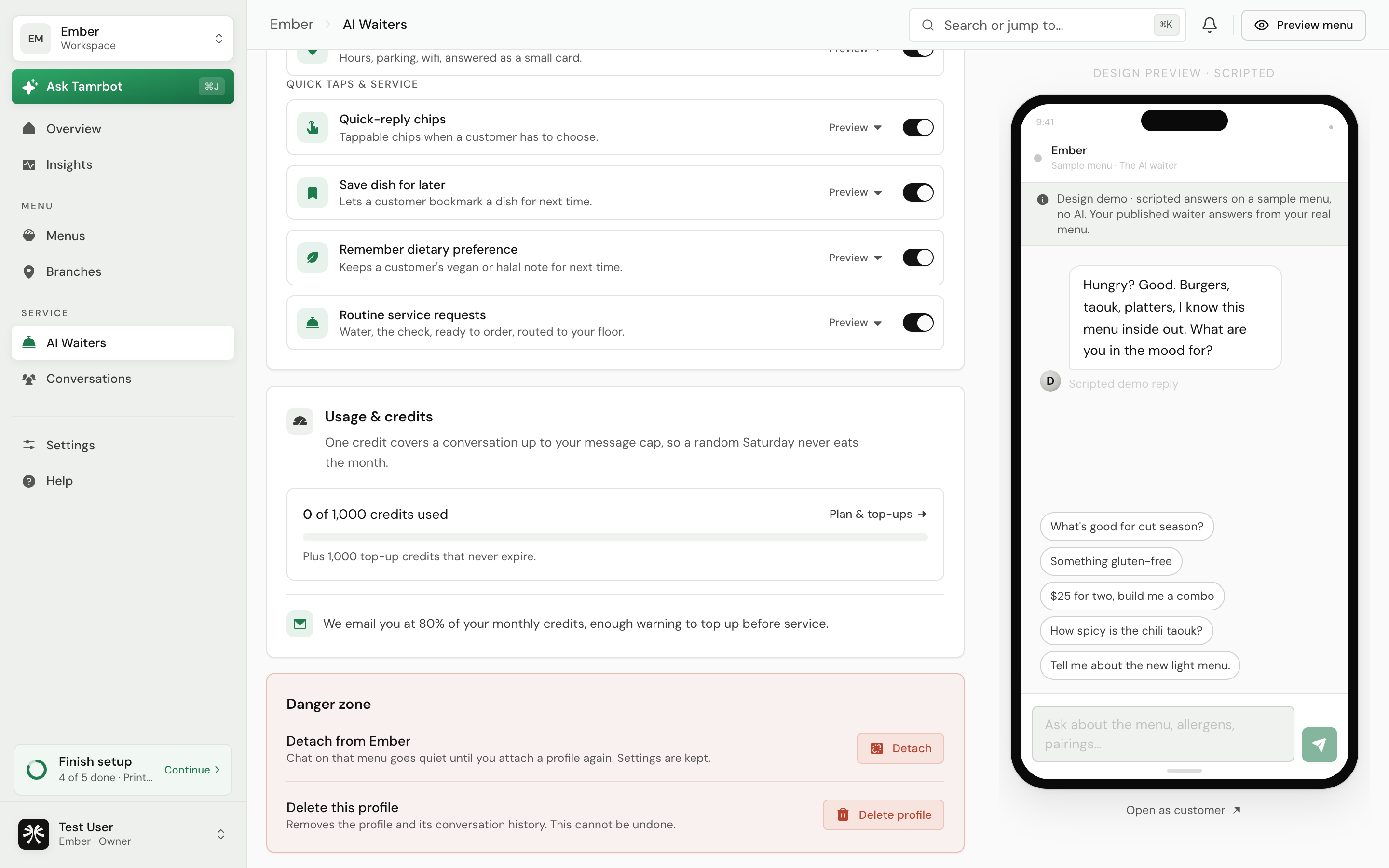Toggle off Save dish for later
This screenshot has width=1389, height=868.
[918, 192]
